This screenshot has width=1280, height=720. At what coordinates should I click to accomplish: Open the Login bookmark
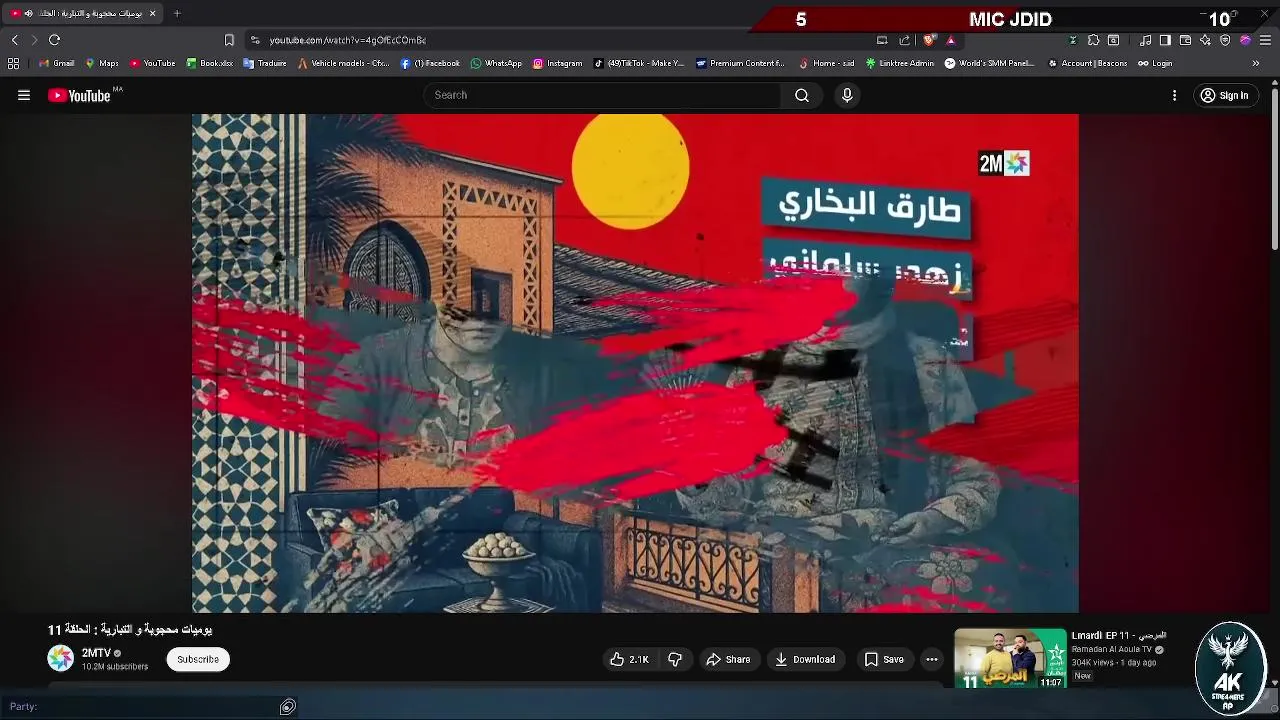coord(1155,63)
